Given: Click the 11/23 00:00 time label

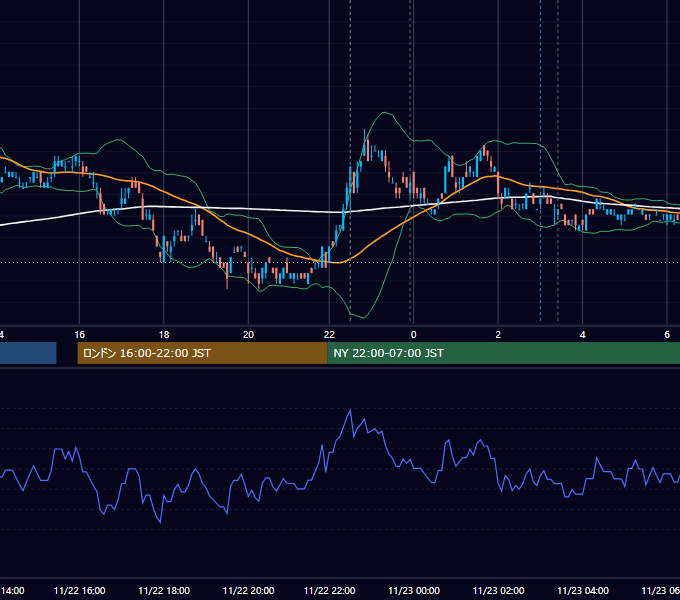Looking at the screenshot, I should [x=414, y=590].
